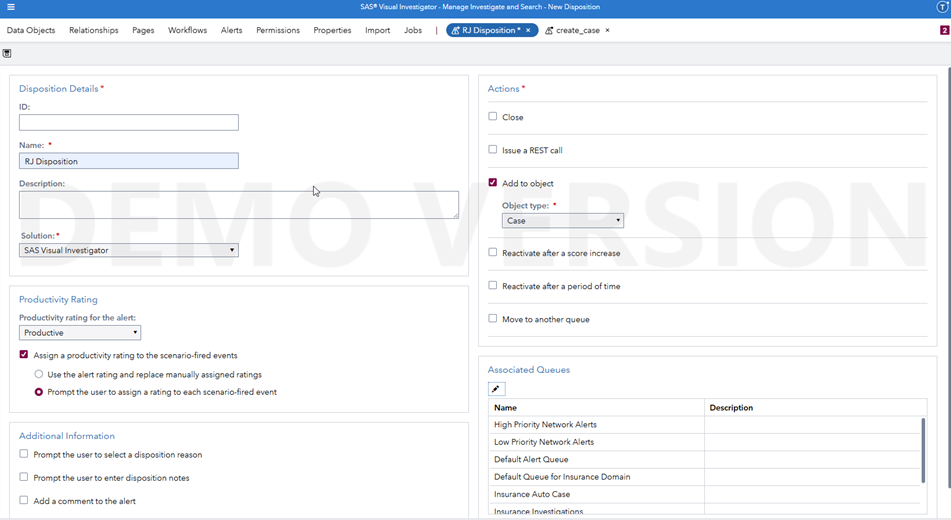
Task: Open the Workflows section
Action: (187, 30)
